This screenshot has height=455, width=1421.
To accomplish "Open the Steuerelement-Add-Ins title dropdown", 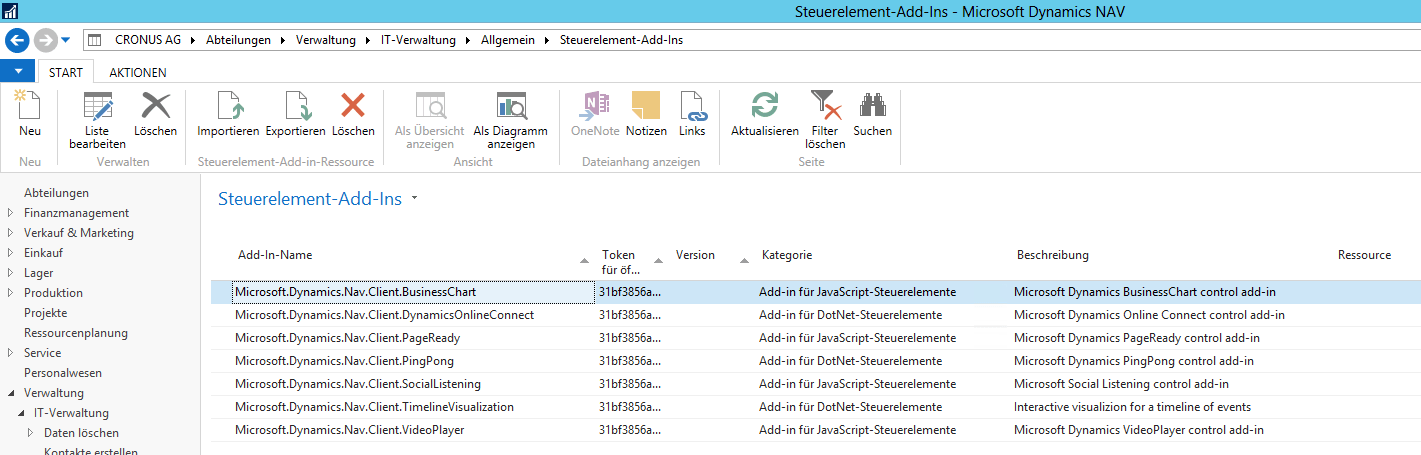I will coord(414,199).
